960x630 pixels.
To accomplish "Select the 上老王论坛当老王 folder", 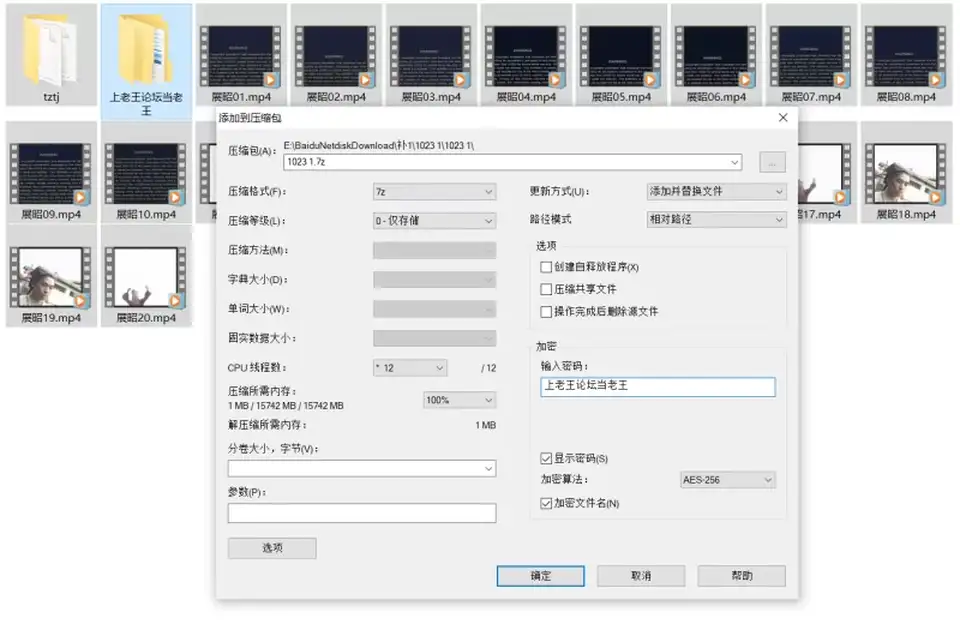I will click(x=146, y=61).
